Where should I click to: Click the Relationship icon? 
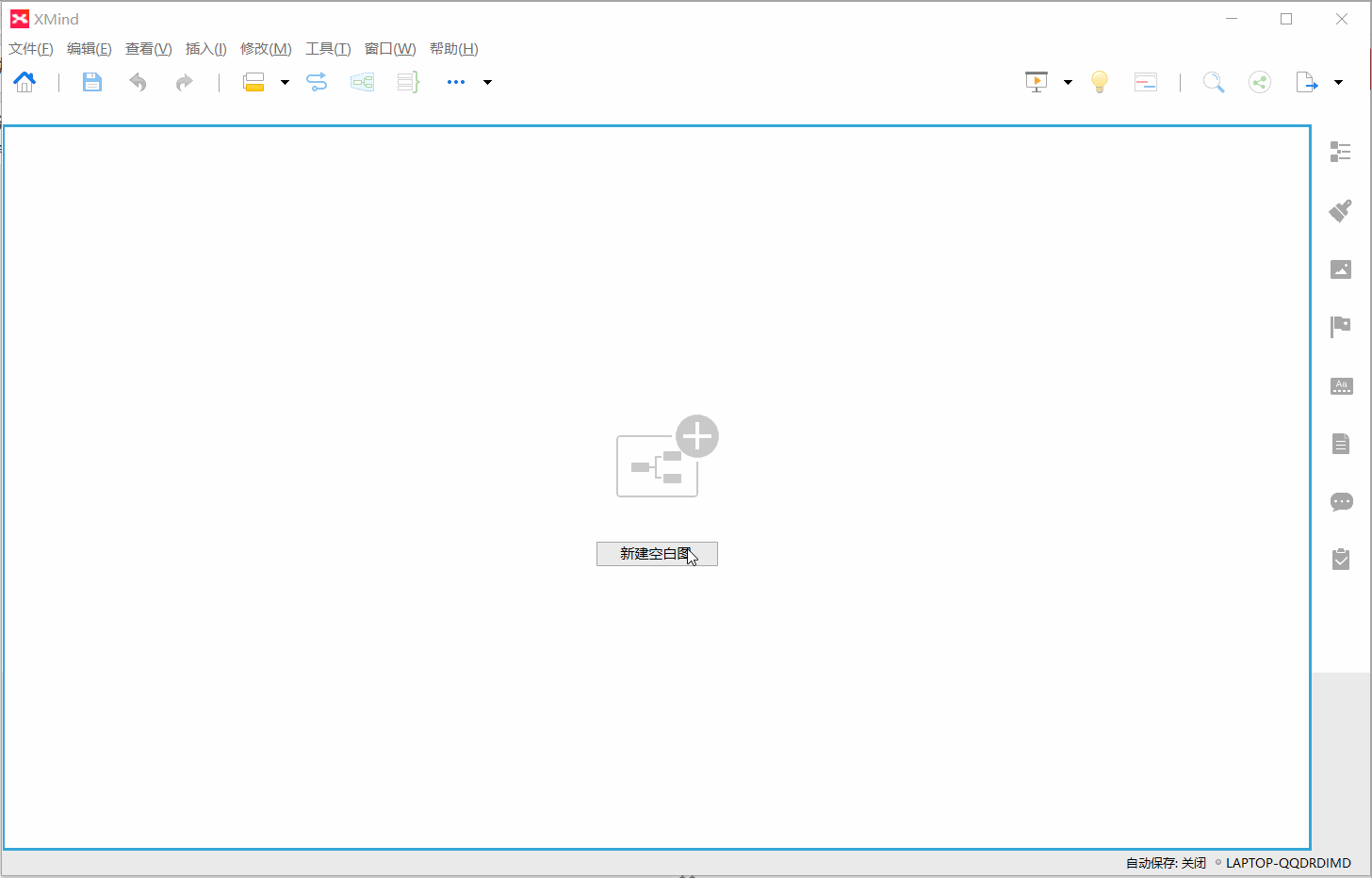click(x=317, y=82)
